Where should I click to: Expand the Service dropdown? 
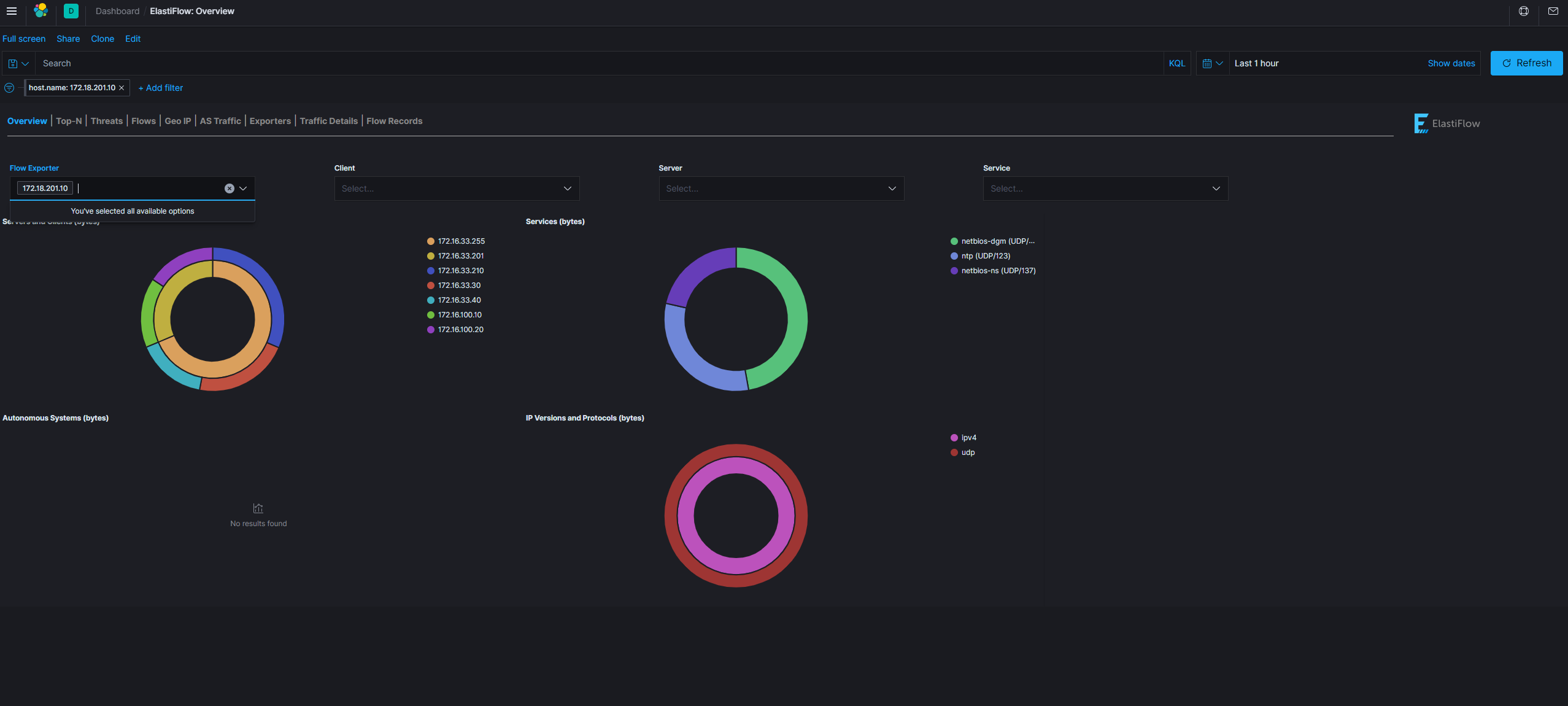click(1105, 188)
